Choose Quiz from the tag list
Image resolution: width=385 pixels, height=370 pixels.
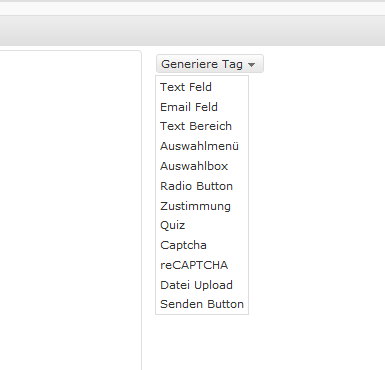172,225
